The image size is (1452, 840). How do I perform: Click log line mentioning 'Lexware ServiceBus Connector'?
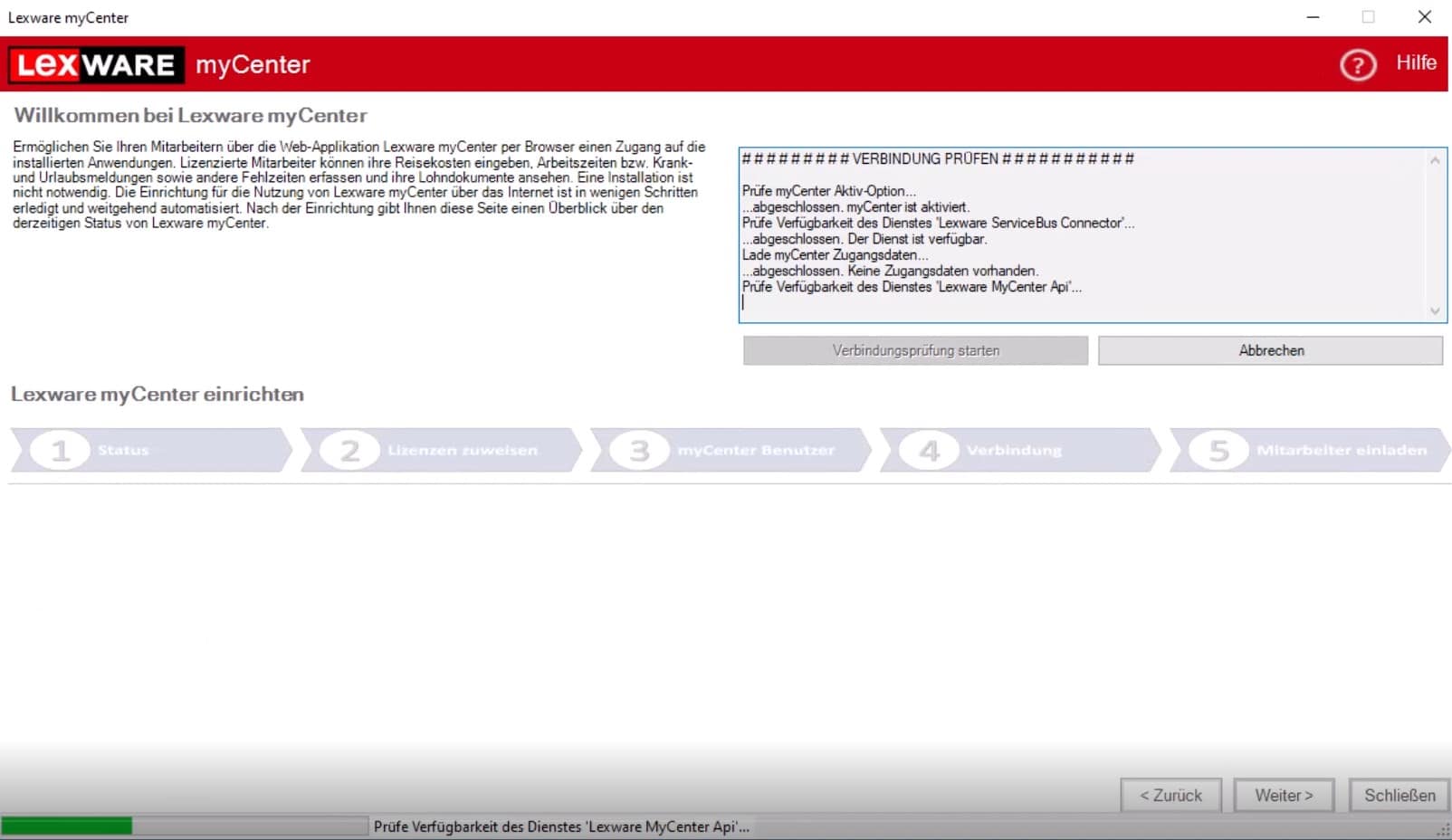tap(938, 223)
